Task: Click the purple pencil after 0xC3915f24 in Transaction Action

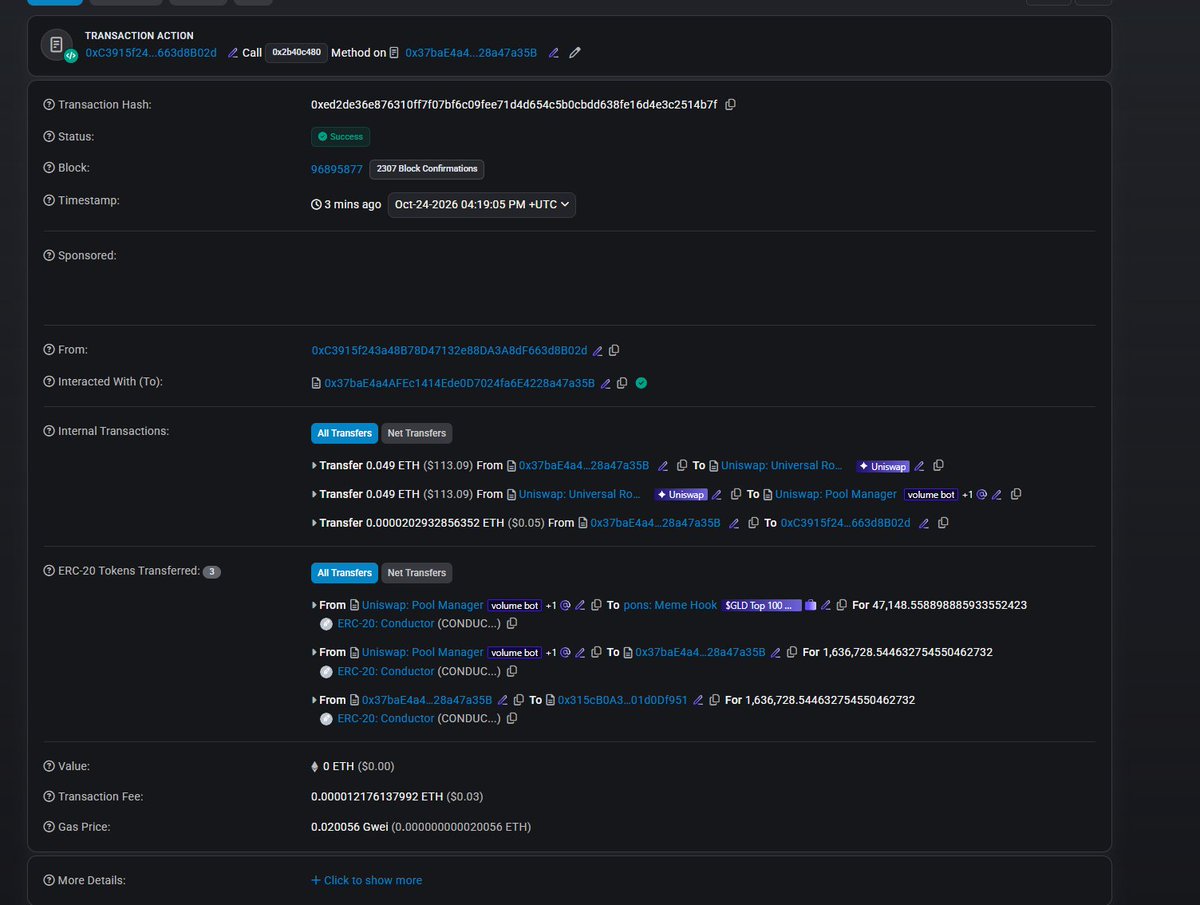Action: [233, 53]
